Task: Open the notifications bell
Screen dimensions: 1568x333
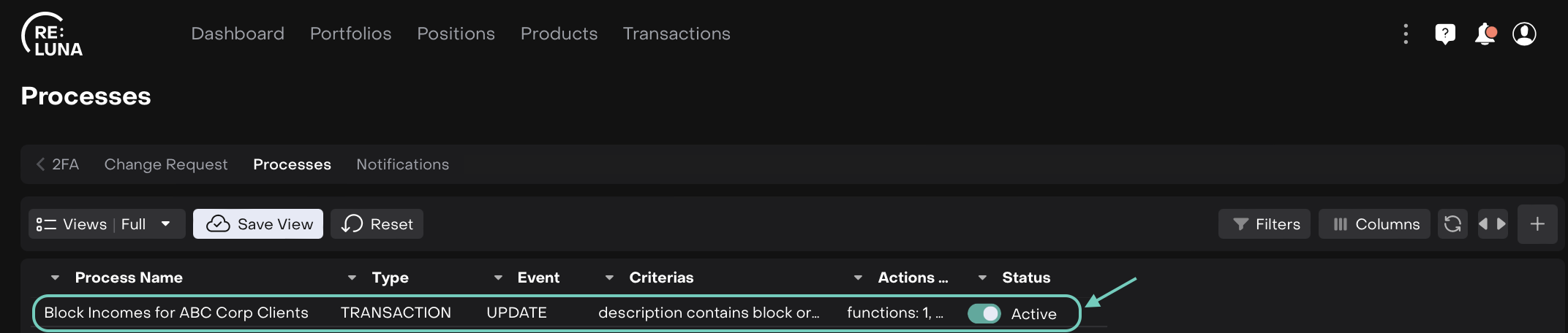Action: (1485, 34)
